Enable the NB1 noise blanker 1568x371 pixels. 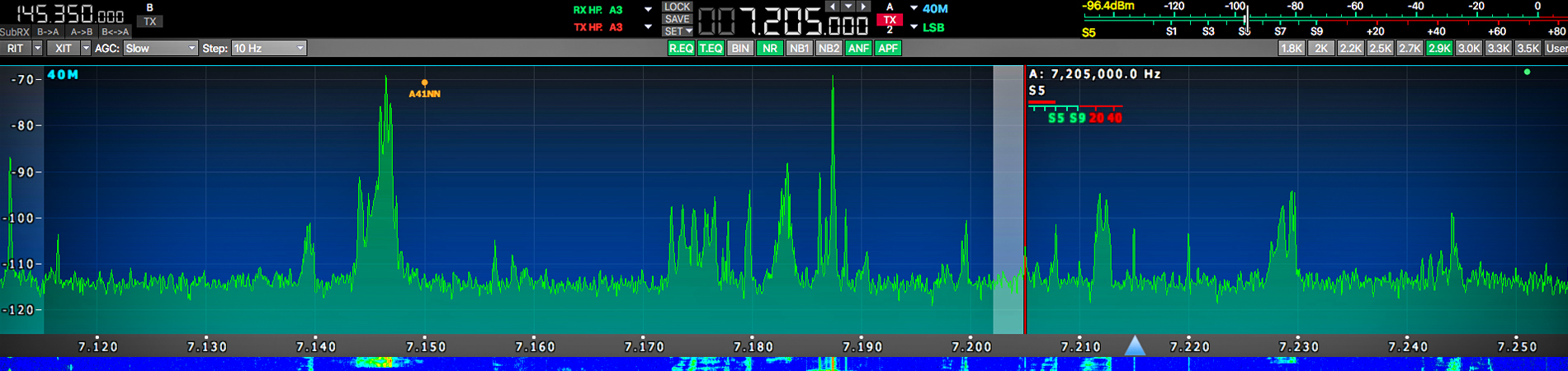799,49
